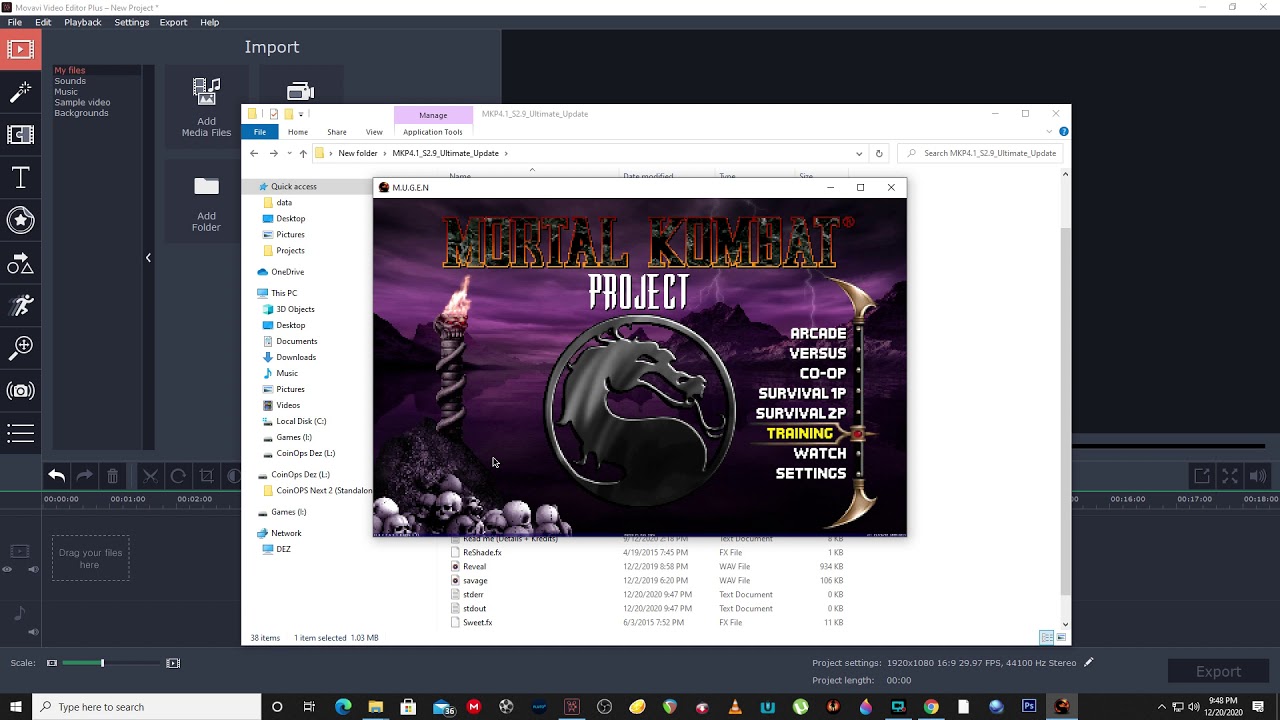Open the Settings menu in Movavi
The height and width of the screenshot is (720, 1280).
(x=132, y=22)
